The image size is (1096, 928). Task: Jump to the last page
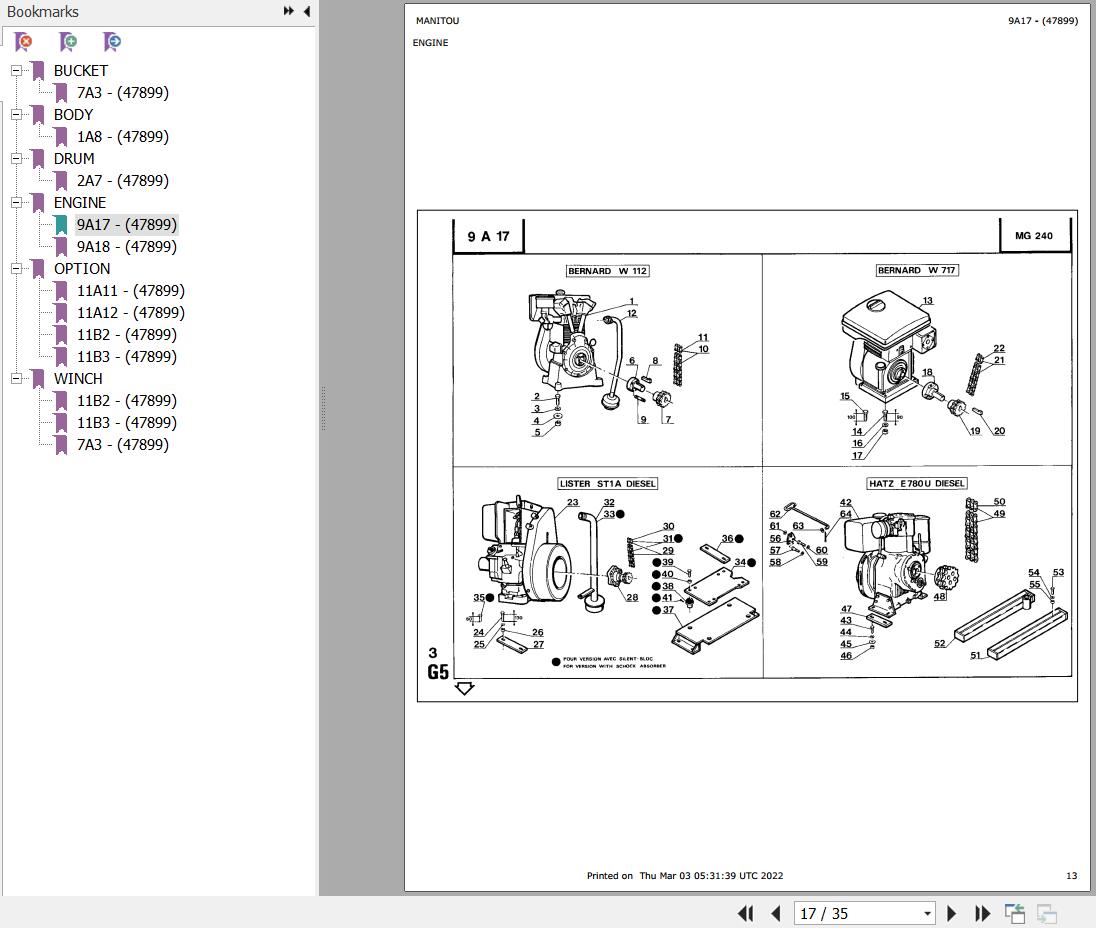(982, 913)
